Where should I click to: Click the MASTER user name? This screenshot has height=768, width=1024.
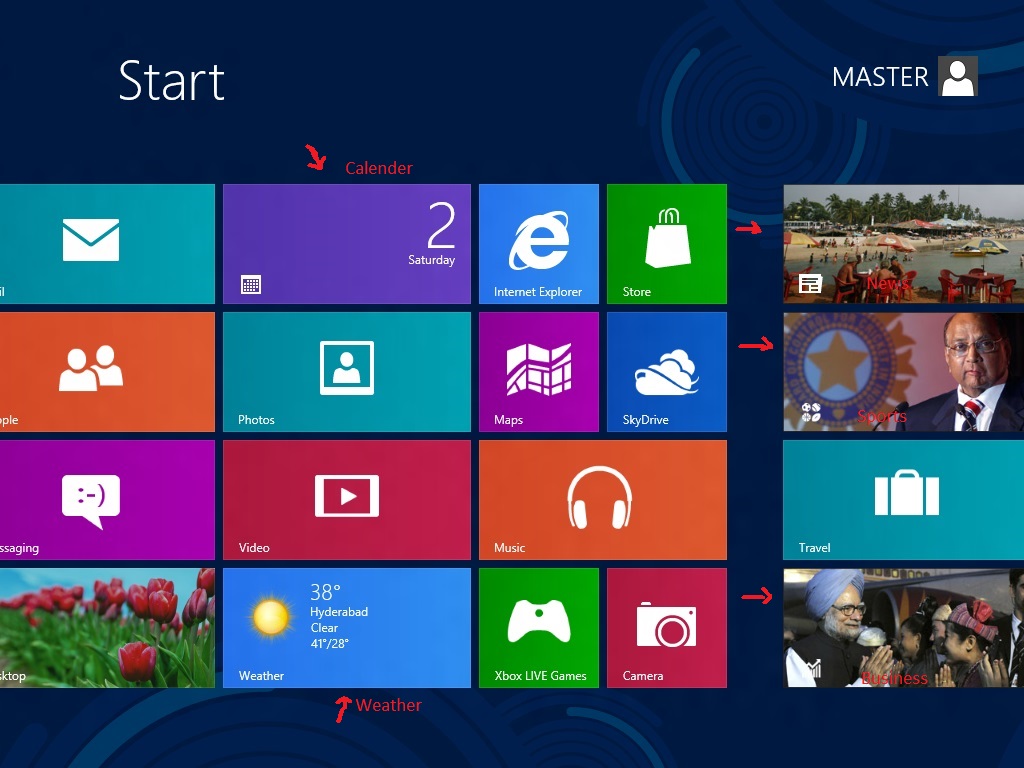[x=880, y=77]
